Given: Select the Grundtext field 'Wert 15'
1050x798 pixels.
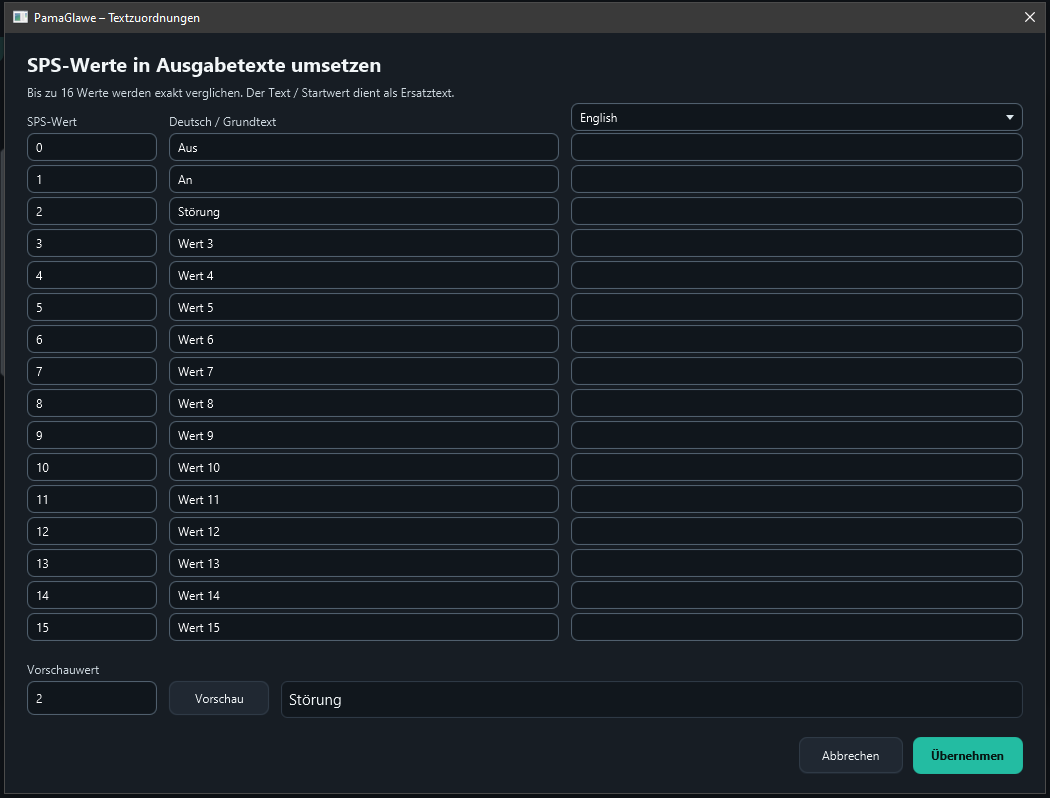Looking at the screenshot, I should [364, 627].
